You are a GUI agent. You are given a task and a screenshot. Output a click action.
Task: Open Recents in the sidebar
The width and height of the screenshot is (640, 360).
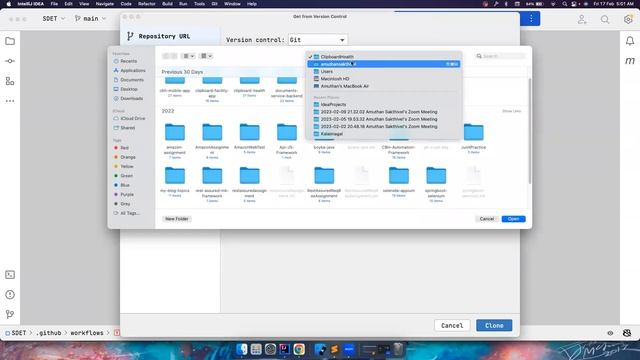(x=128, y=61)
